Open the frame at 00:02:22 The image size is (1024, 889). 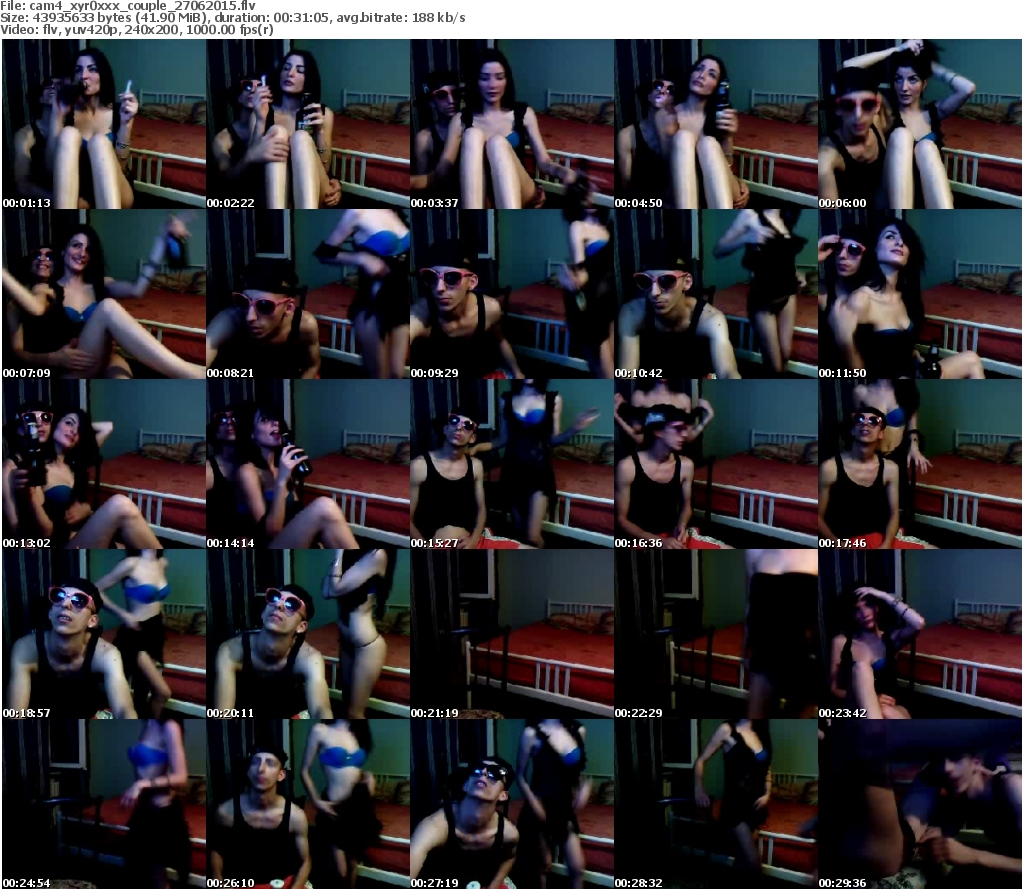(308, 124)
